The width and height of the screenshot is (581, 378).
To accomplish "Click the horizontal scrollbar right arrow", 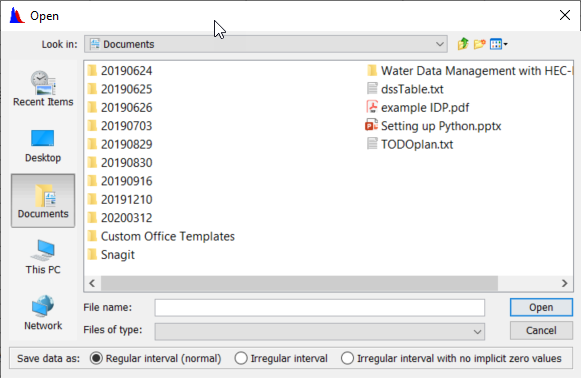I will click(564, 284).
